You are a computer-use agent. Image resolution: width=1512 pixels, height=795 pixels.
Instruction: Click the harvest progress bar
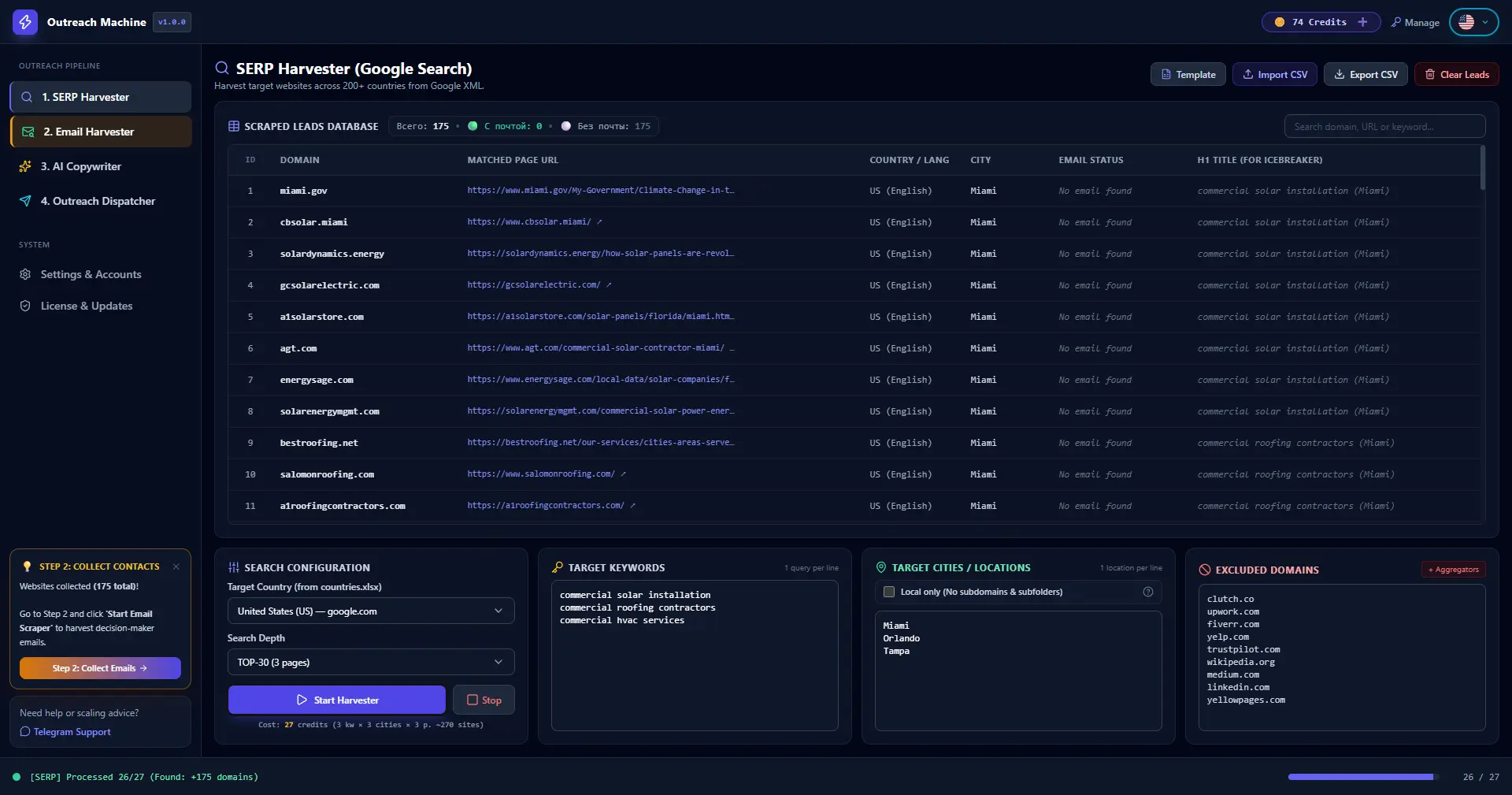pyautogui.click(x=1363, y=777)
